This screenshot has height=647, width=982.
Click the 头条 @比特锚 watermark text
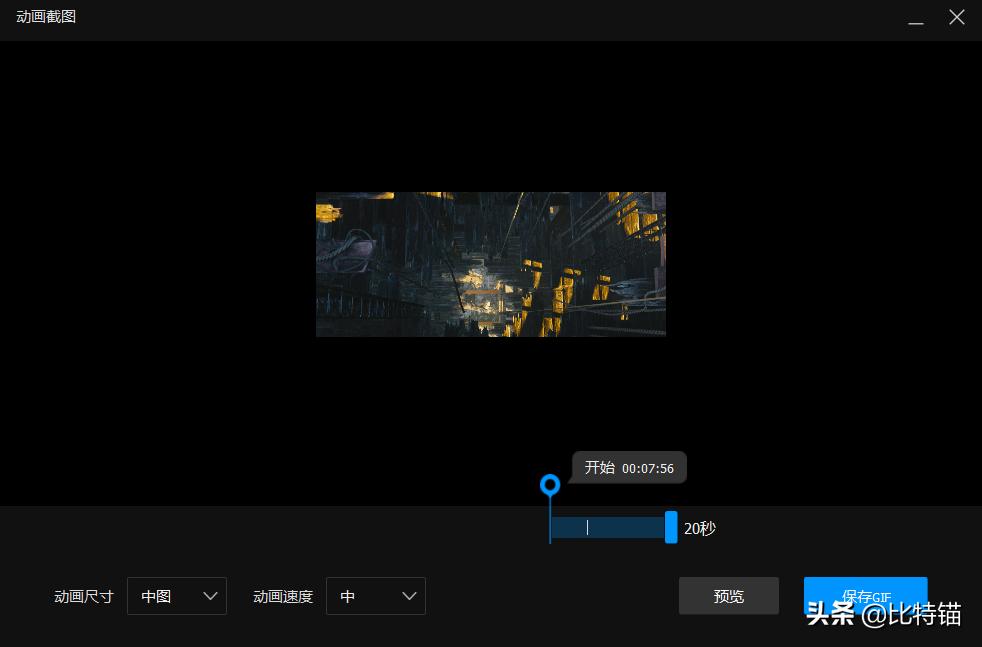coord(884,615)
